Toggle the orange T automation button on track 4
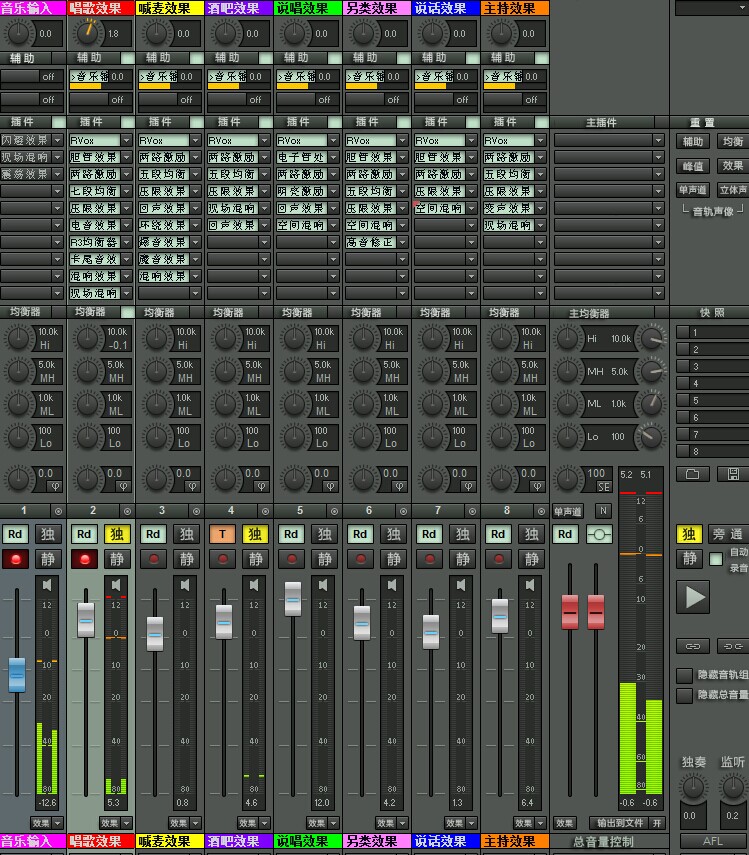Viewport: 749px width, 855px height. pyautogui.click(x=222, y=534)
